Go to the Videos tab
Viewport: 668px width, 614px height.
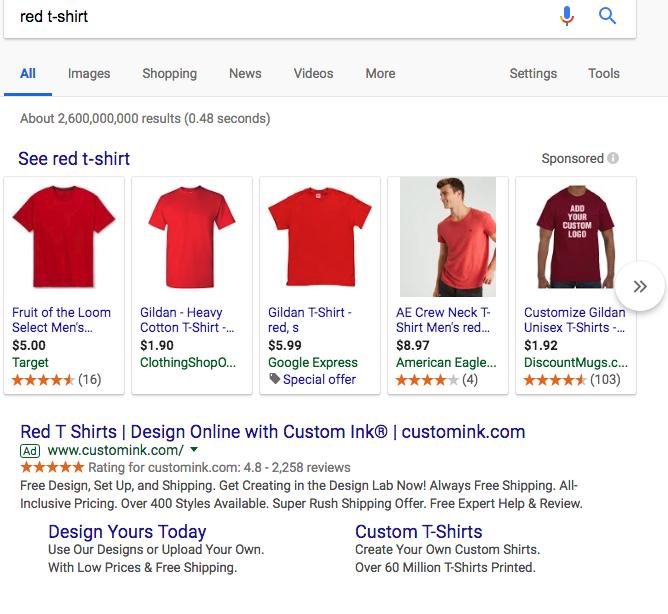point(313,73)
